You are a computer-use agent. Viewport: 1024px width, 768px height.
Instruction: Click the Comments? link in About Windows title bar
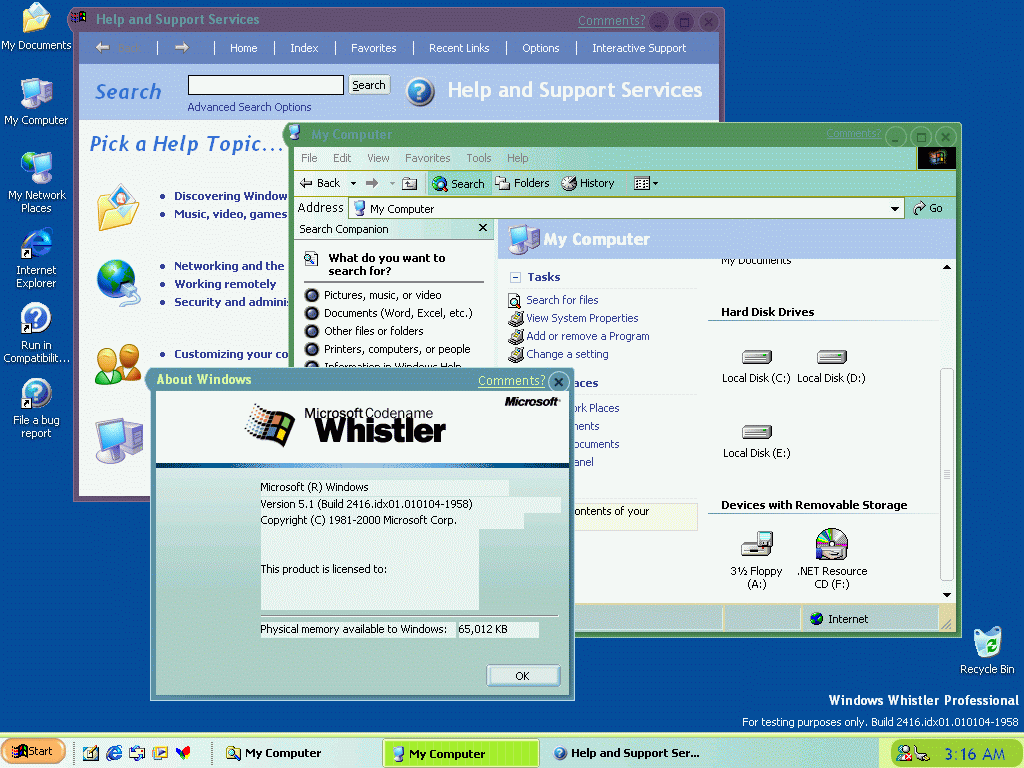511,381
